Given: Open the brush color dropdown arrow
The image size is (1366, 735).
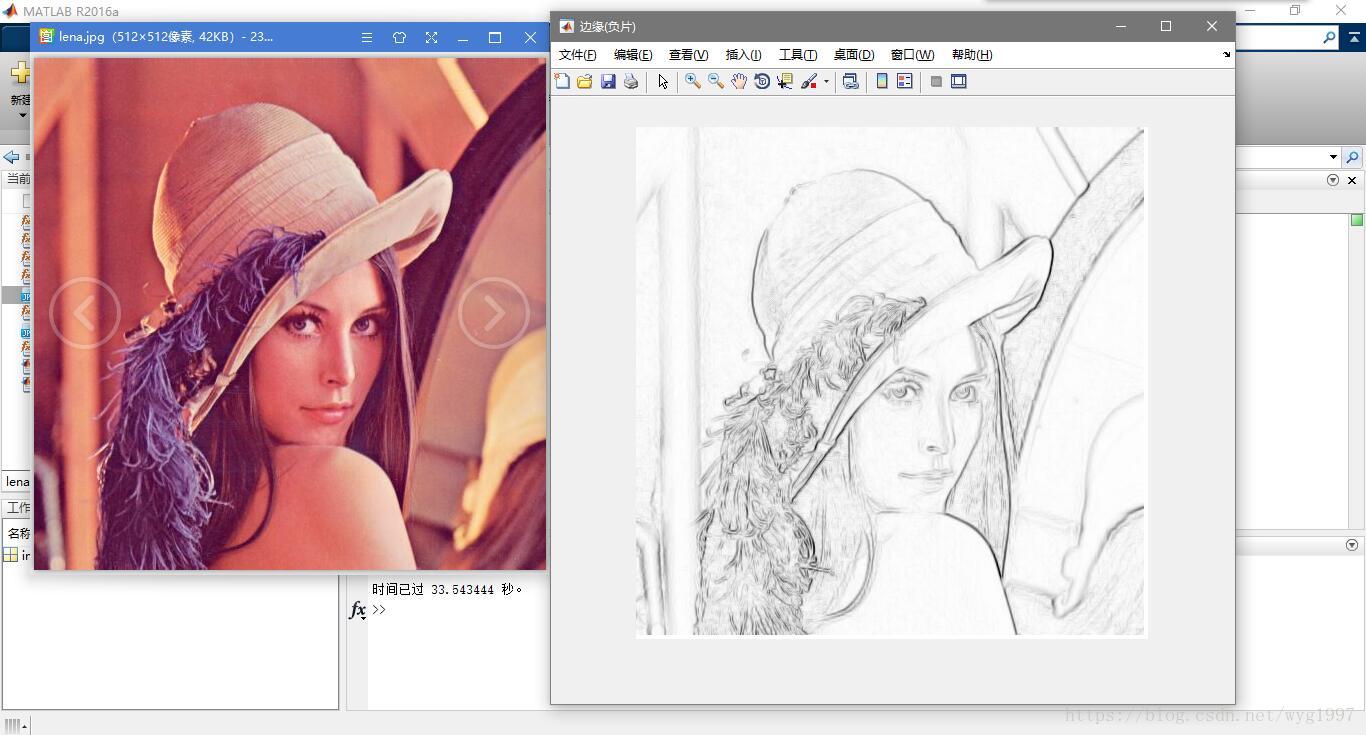Looking at the screenshot, I should click(826, 83).
